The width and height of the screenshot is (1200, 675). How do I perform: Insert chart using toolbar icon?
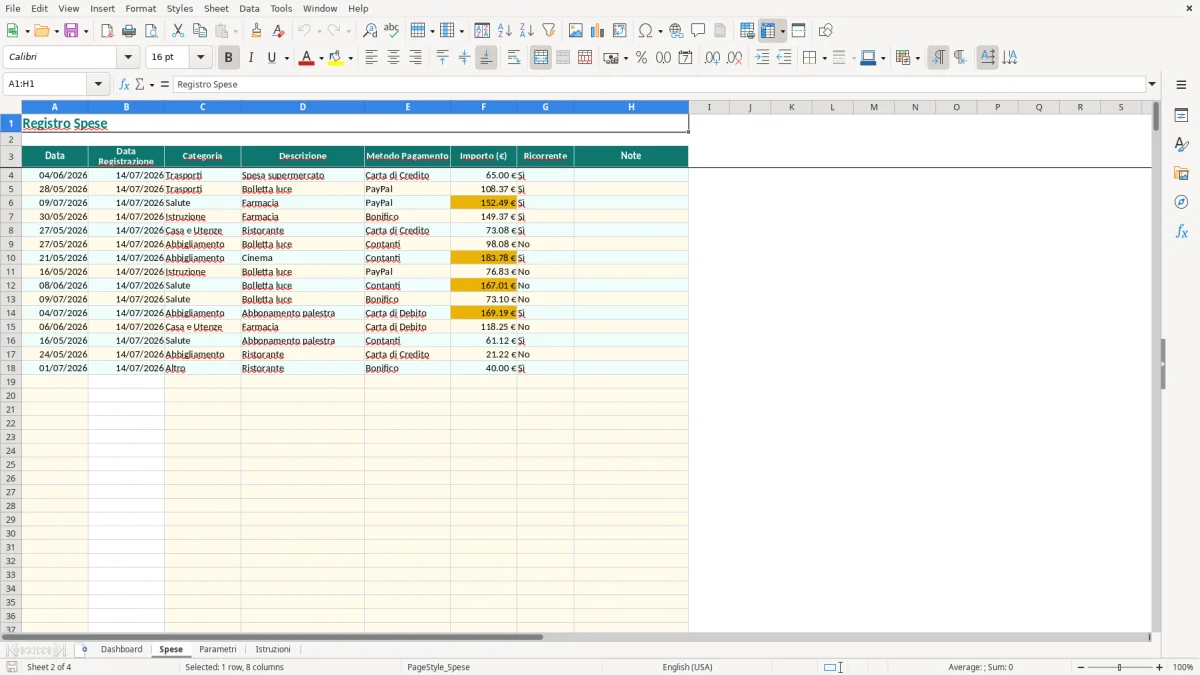point(598,31)
